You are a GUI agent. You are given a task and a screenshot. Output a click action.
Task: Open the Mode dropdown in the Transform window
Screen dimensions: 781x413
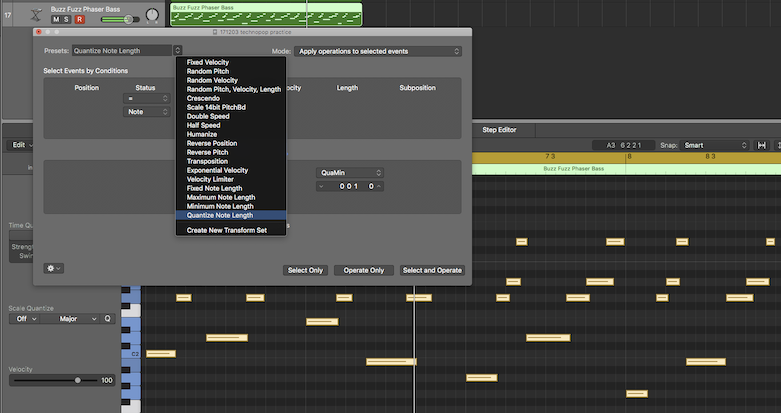[x=378, y=51]
